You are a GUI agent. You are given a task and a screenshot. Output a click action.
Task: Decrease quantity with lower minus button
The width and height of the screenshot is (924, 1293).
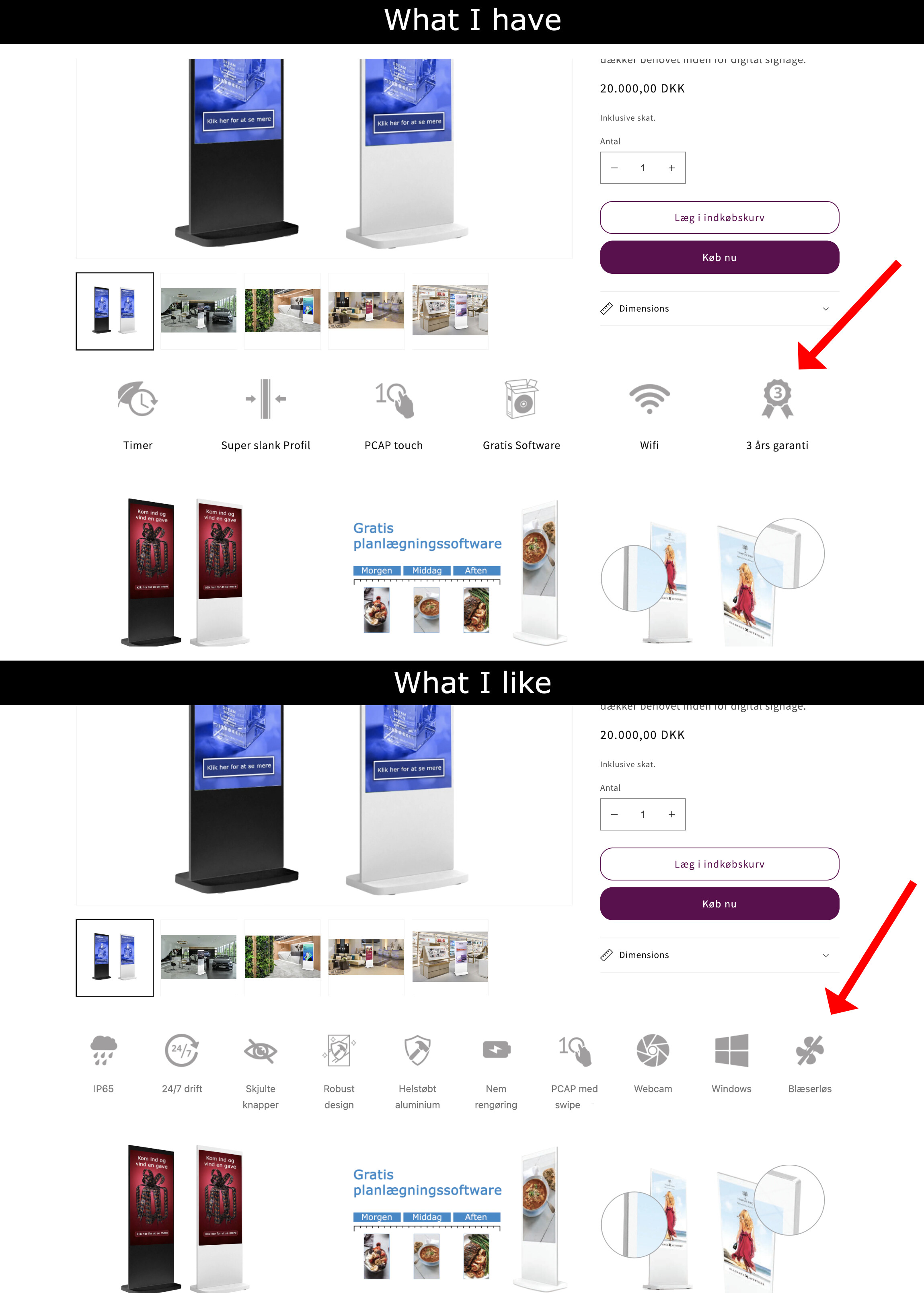coord(614,815)
